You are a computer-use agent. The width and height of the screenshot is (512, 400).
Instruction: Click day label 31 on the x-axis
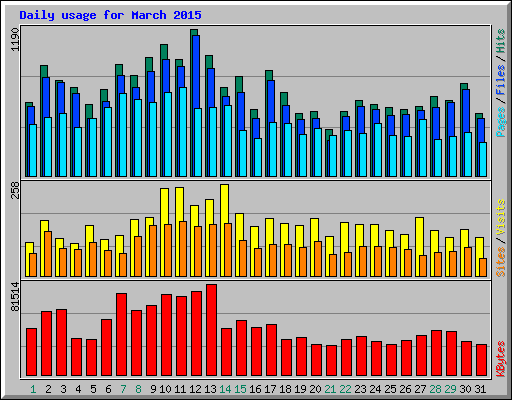480,389
